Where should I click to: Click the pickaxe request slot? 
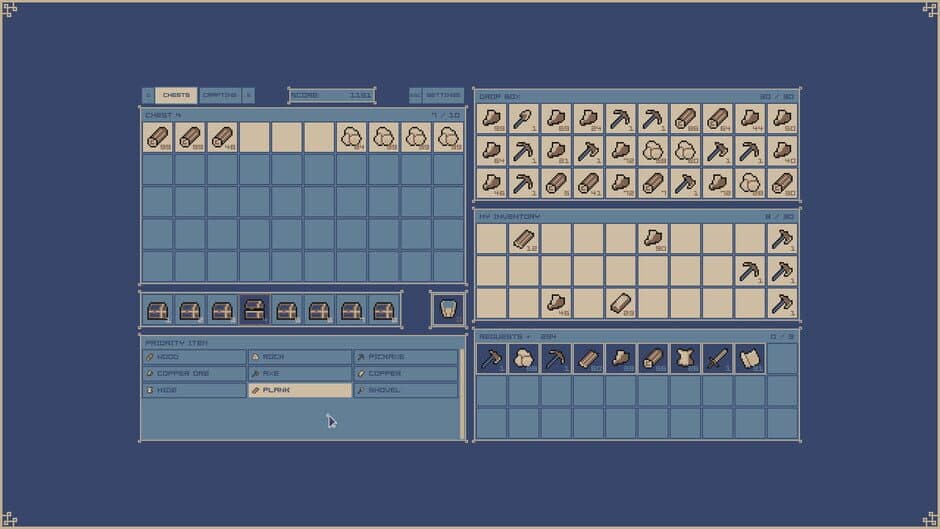556,359
